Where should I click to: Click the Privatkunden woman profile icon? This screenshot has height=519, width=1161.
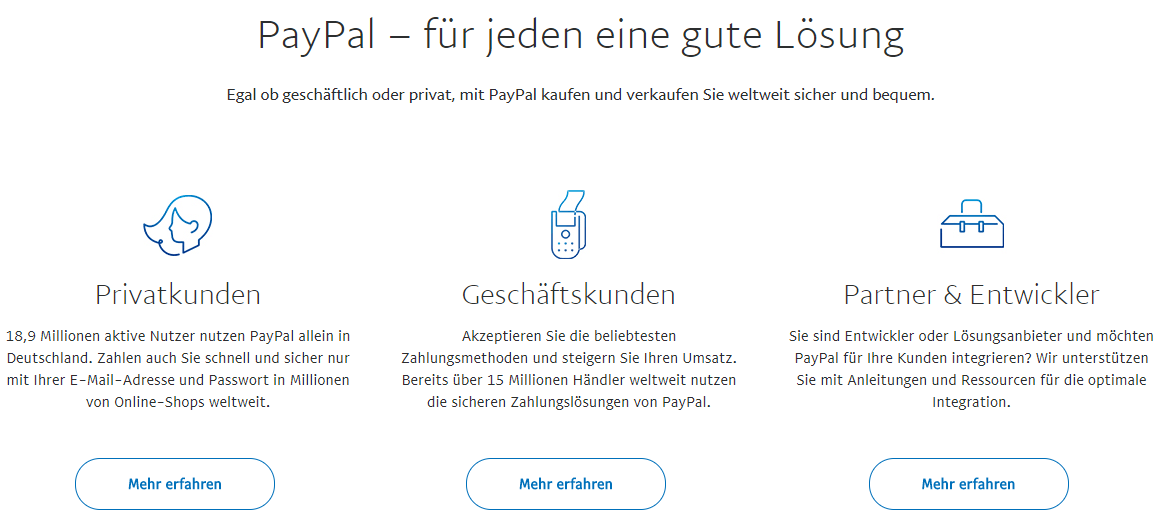[x=178, y=224]
